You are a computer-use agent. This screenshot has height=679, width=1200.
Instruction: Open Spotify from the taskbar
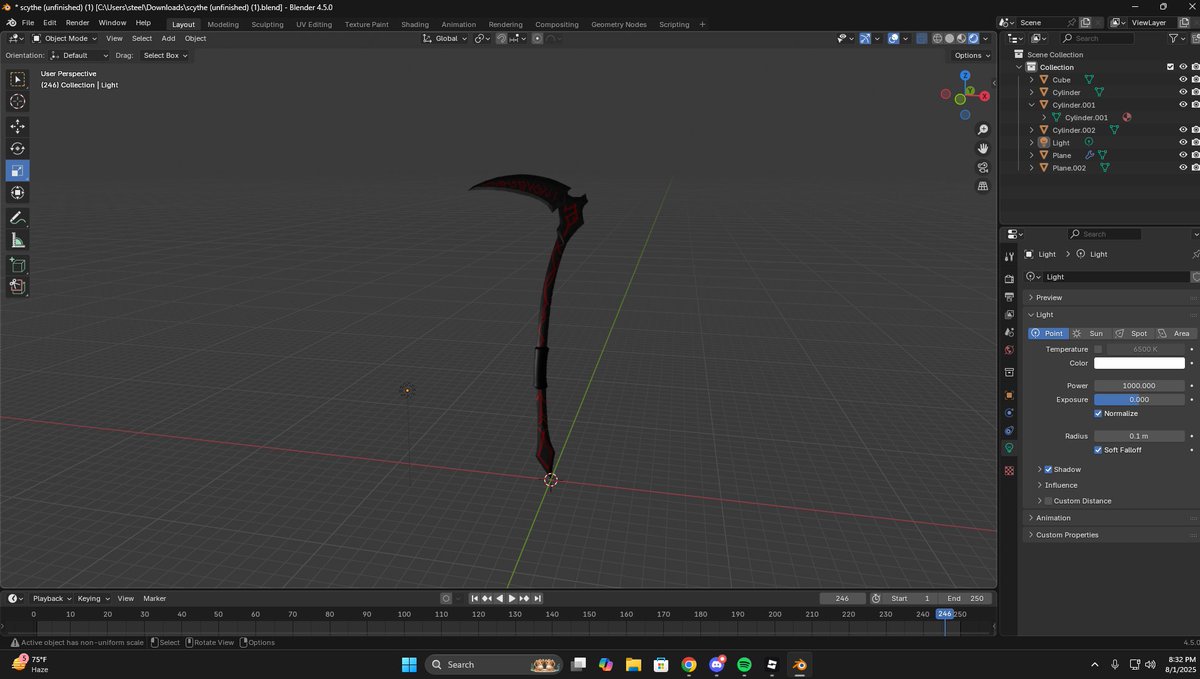click(x=744, y=664)
